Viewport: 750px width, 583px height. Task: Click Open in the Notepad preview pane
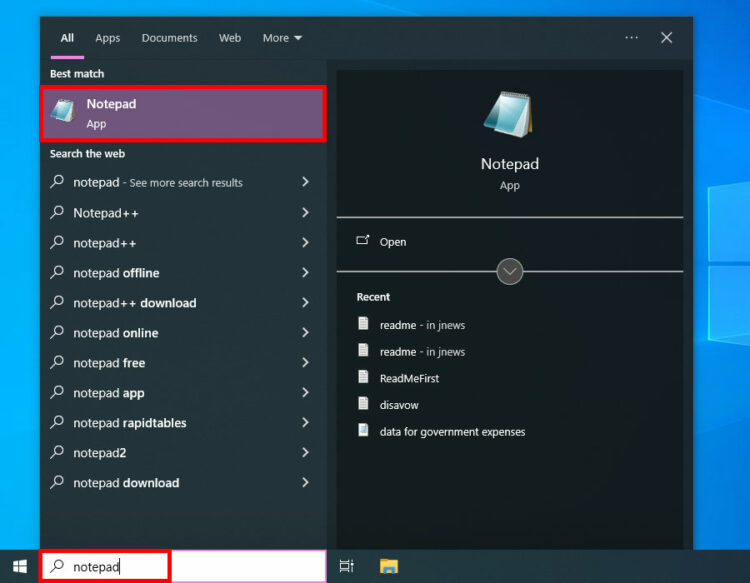[x=392, y=242]
